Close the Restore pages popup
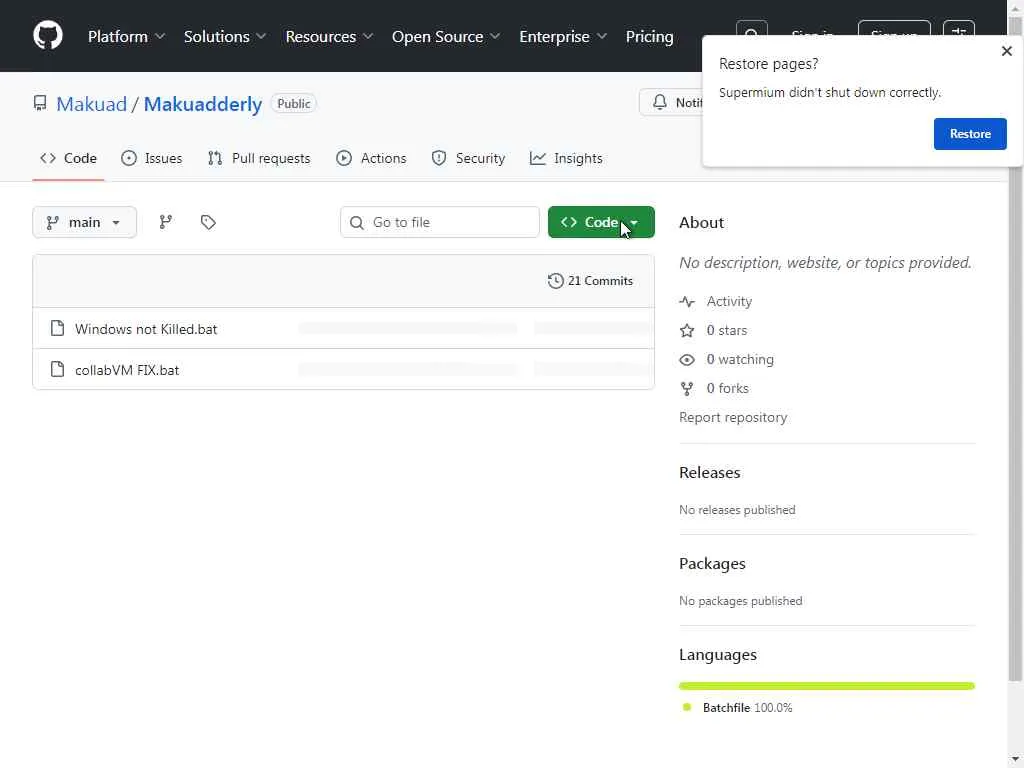Viewport: 1024px width, 768px height. [x=1006, y=51]
